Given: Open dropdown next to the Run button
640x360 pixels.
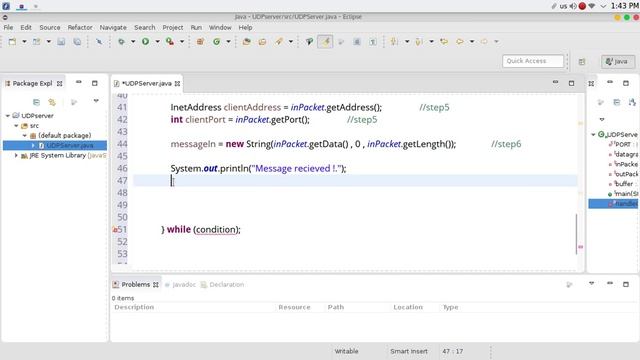Looking at the screenshot, I should 157,42.
